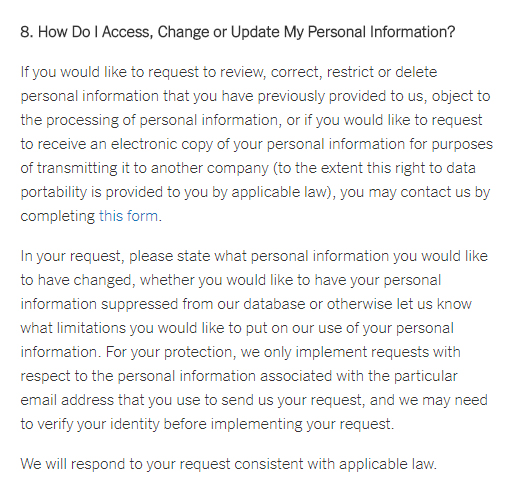Image resolution: width=506 pixels, height=491 pixels.
Task: Click the sentence "We will respond to your request"
Action: click(x=229, y=464)
